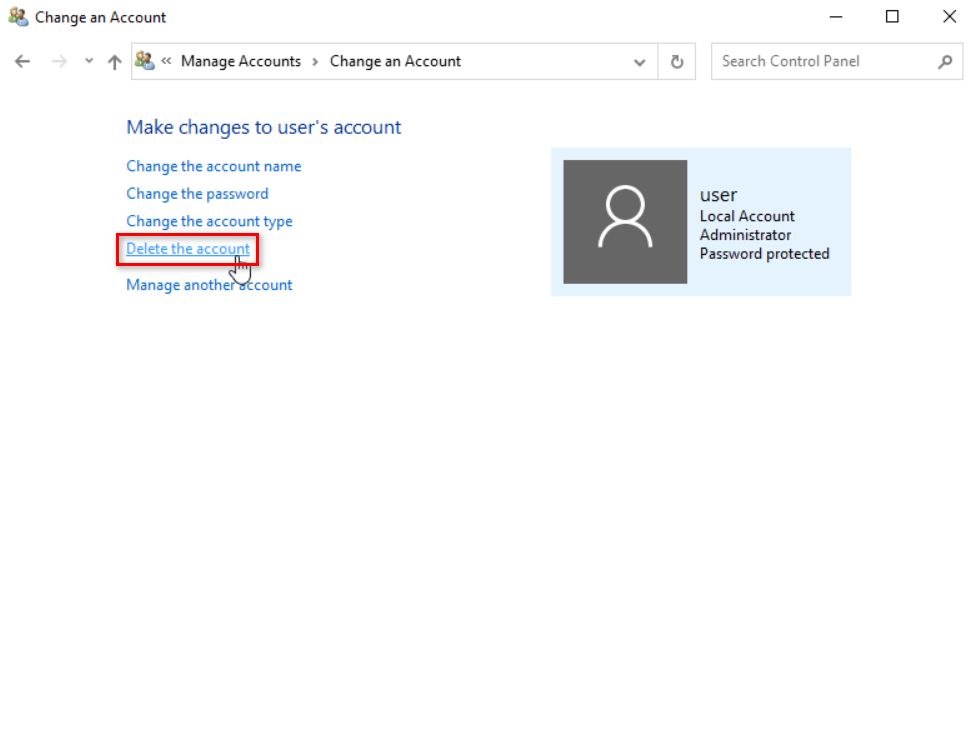Click the 'user' account name text
Screen dimensions: 977x736
tap(718, 195)
